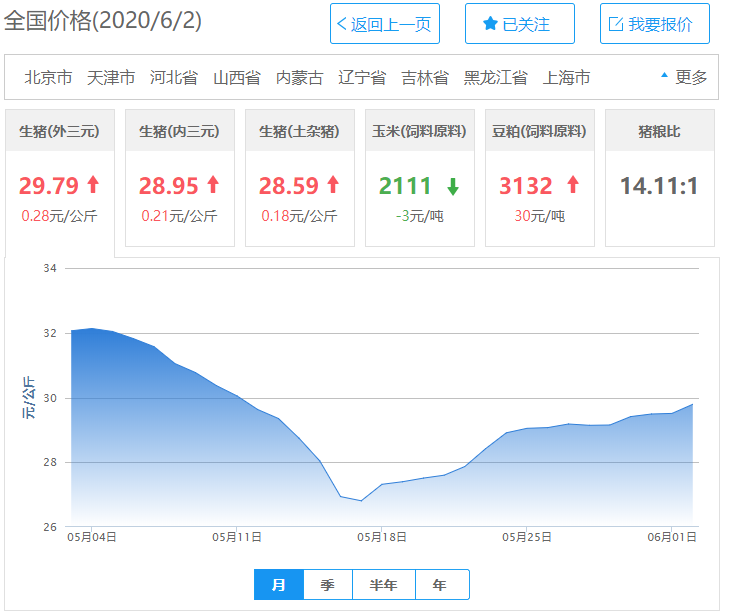This screenshot has width=729, height=611.
Task: Click the -3元/吨 change text
Action: coord(419,216)
